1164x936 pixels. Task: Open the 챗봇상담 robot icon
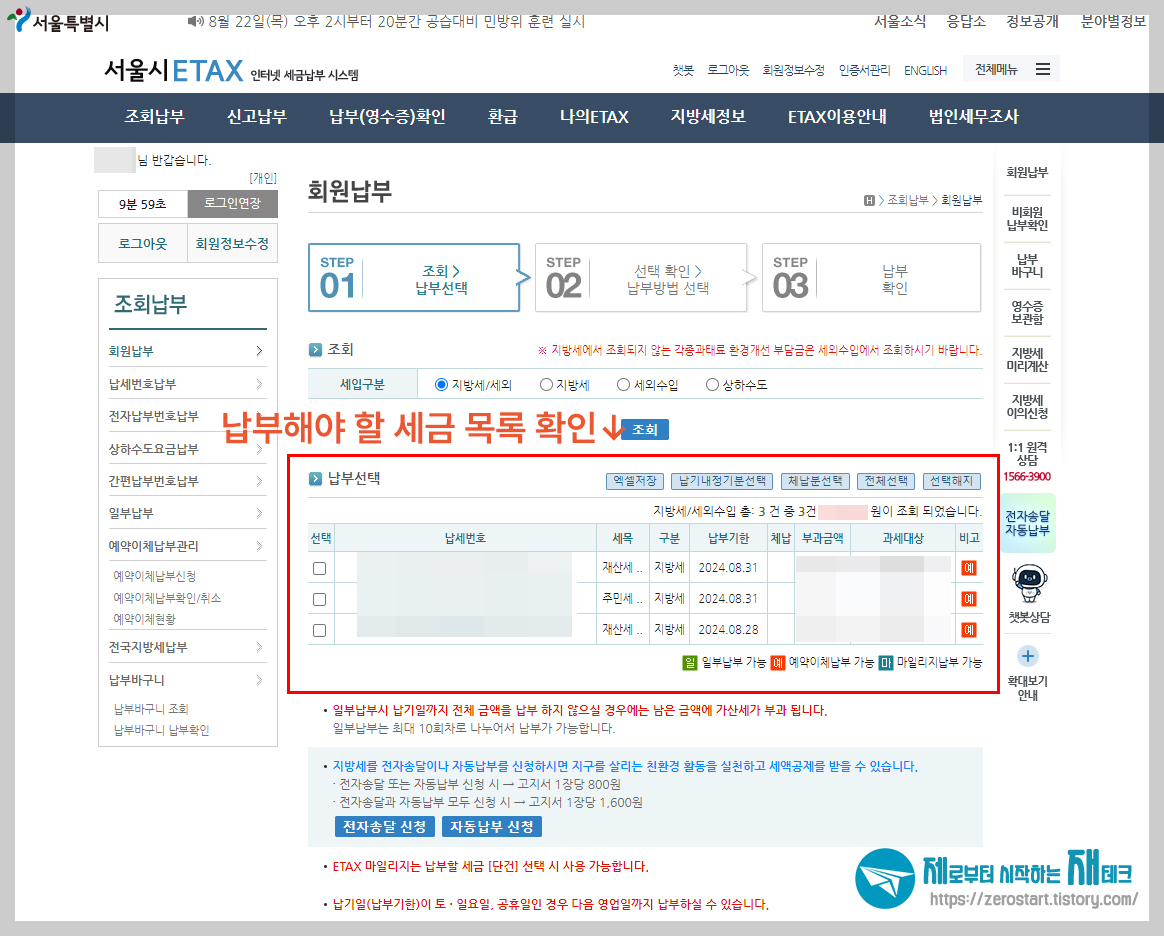point(1029,583)
